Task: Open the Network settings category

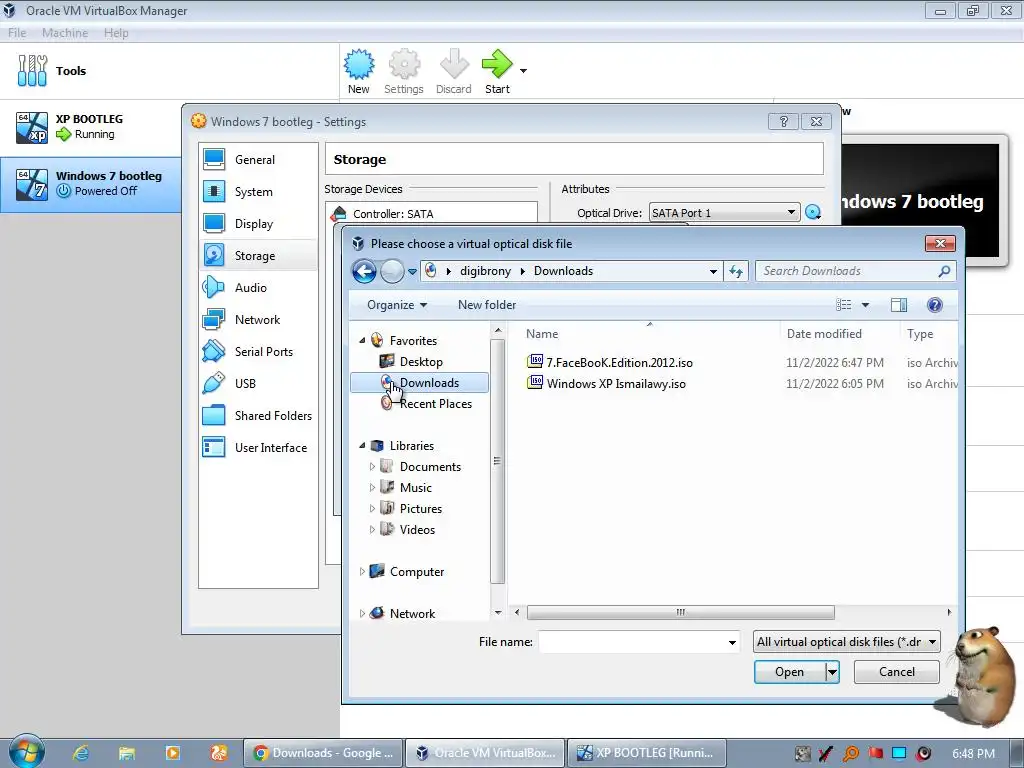Action: point(259,319)
